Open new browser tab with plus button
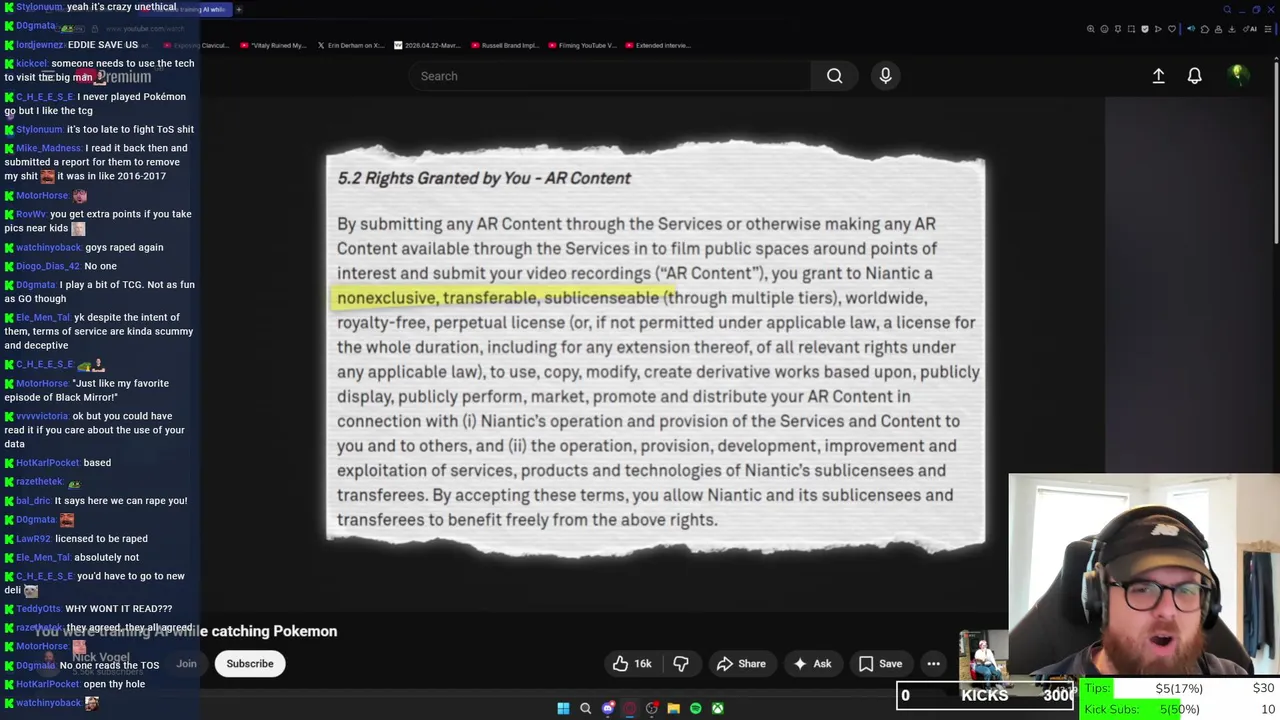Image resolution: width=1280 pixels, height=720 pixels. click(x=239, y=9)
